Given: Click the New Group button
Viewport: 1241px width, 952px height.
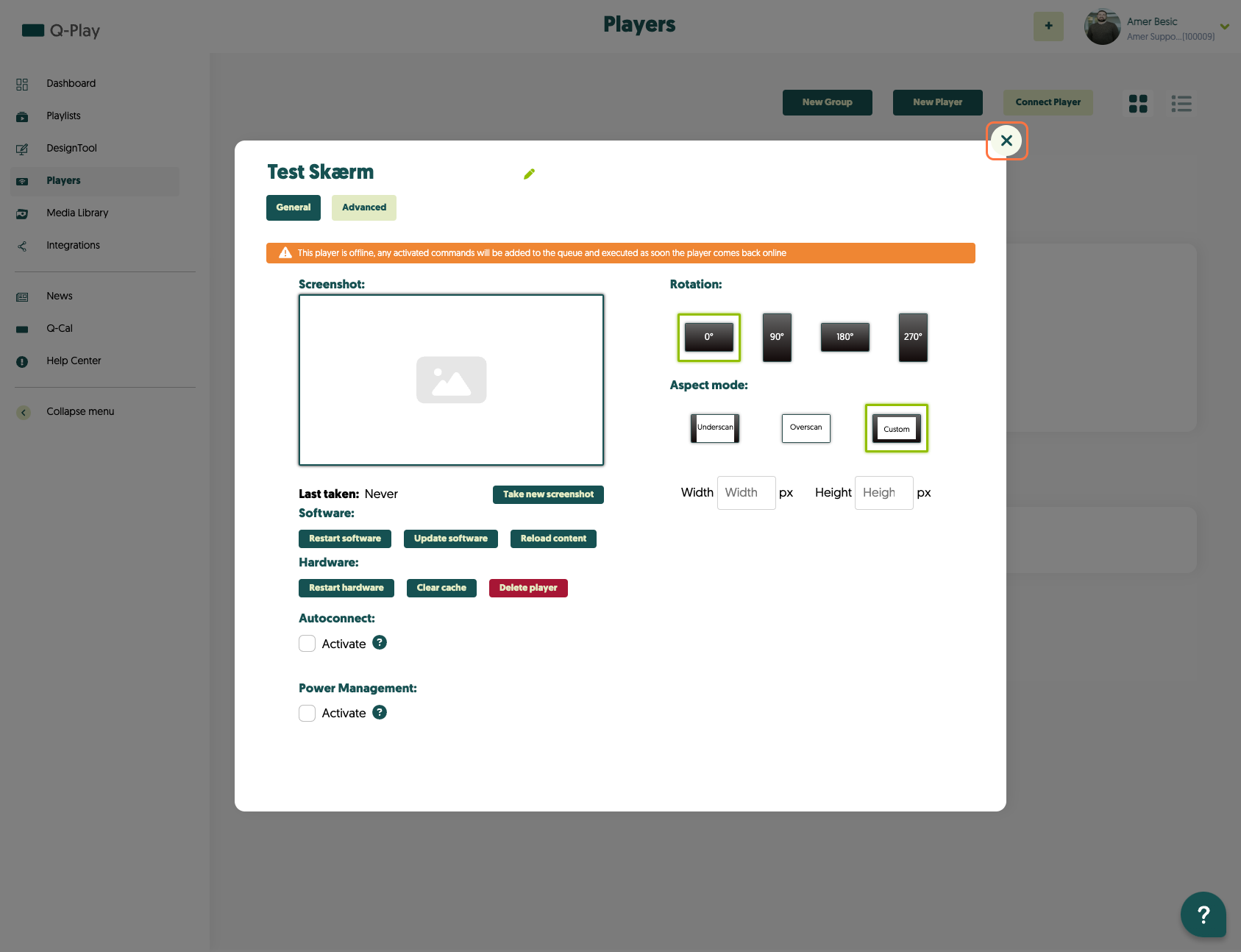Looking at the screenshot, I should (x=828, y=102).
